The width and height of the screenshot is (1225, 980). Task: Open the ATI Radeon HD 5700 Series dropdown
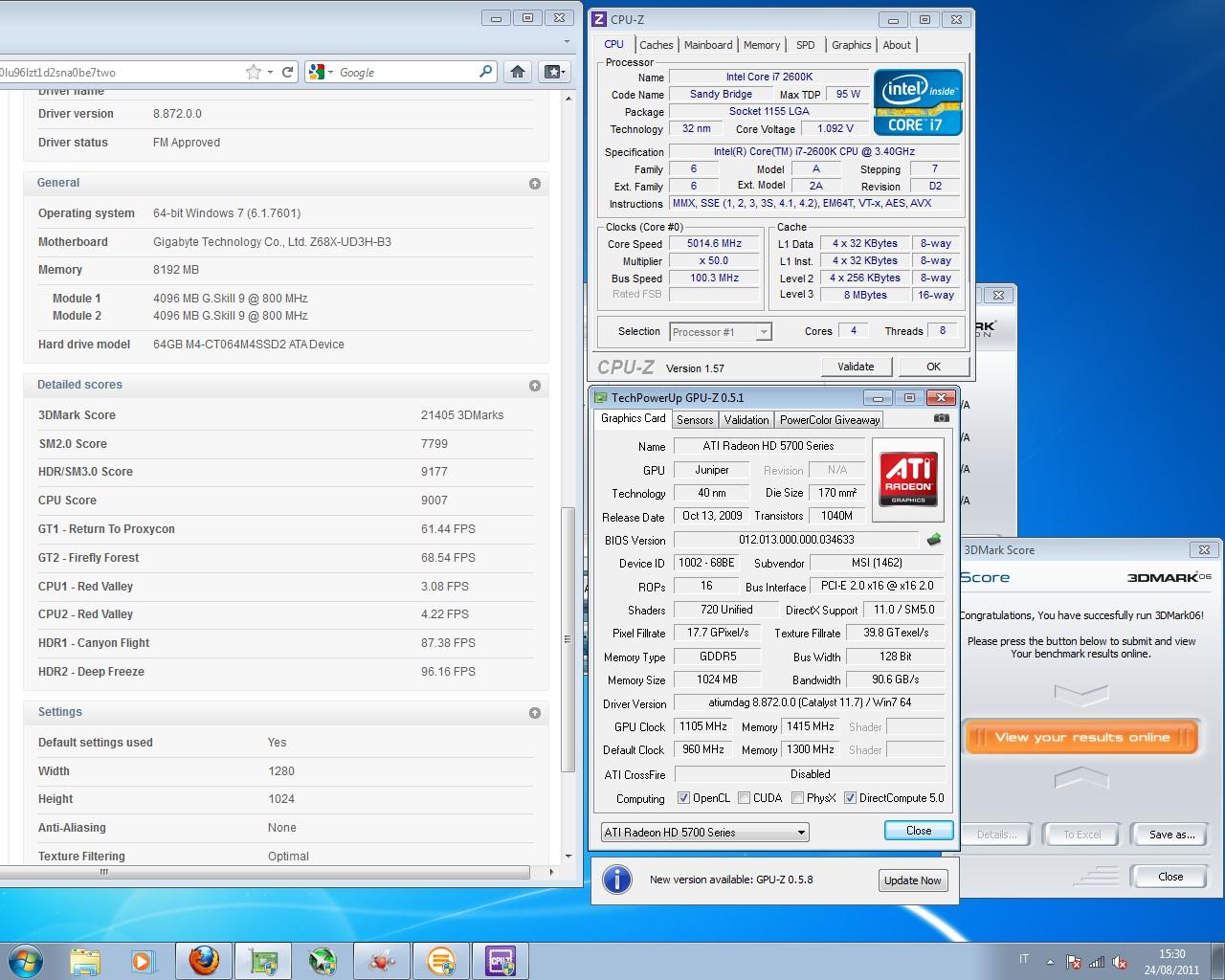point(704,833)
